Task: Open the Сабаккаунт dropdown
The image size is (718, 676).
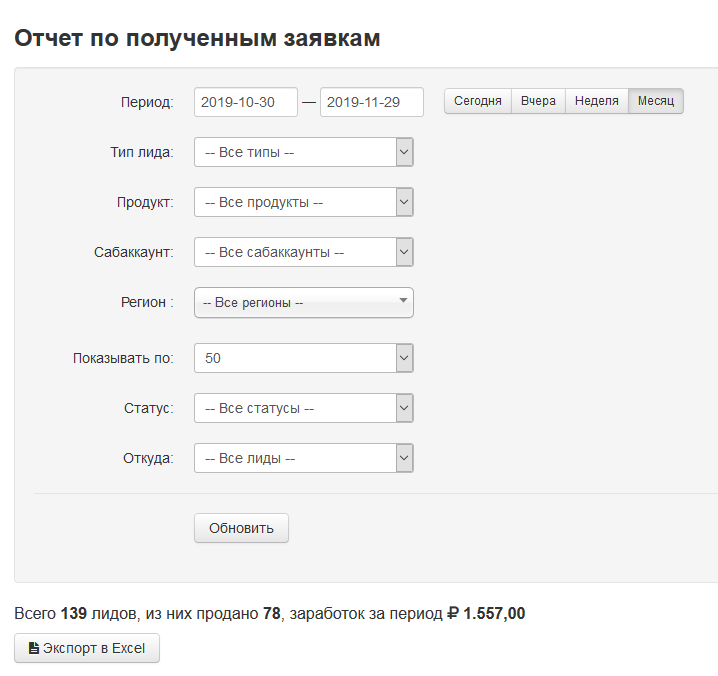Action: tap(303, 252)
